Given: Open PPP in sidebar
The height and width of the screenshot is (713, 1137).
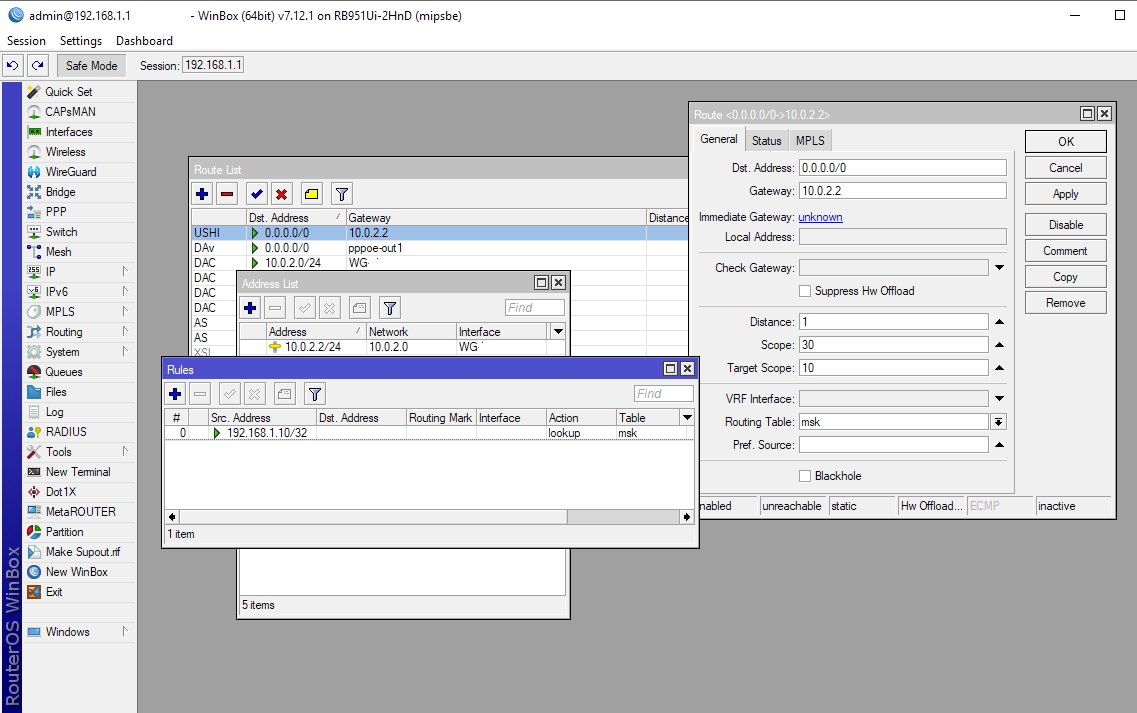Looking at the screenshot, I should click(x=56, y=212).
